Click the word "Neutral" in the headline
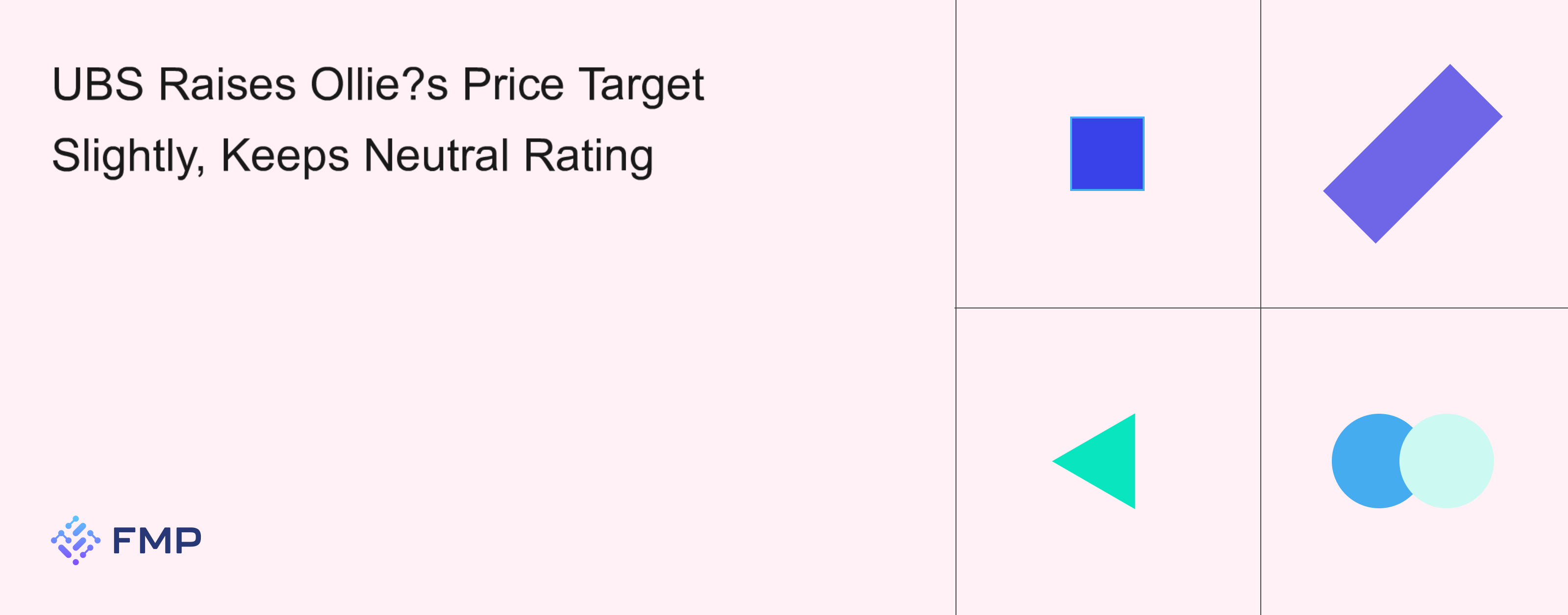This screenshot has width=1568, height=615. 436,156
